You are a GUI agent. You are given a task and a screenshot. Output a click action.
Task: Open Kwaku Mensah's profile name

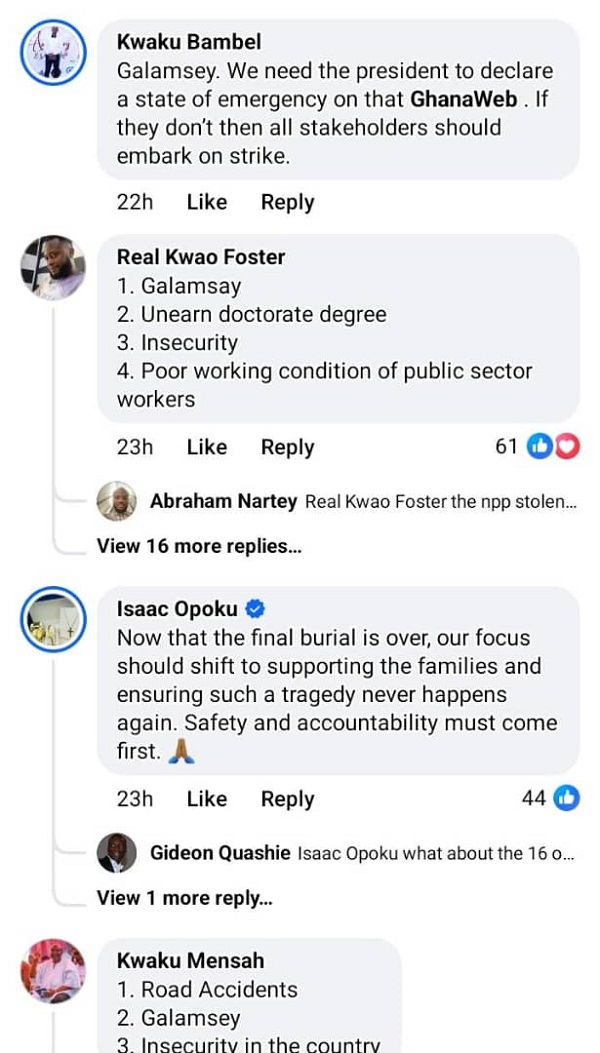click(190, 961)
